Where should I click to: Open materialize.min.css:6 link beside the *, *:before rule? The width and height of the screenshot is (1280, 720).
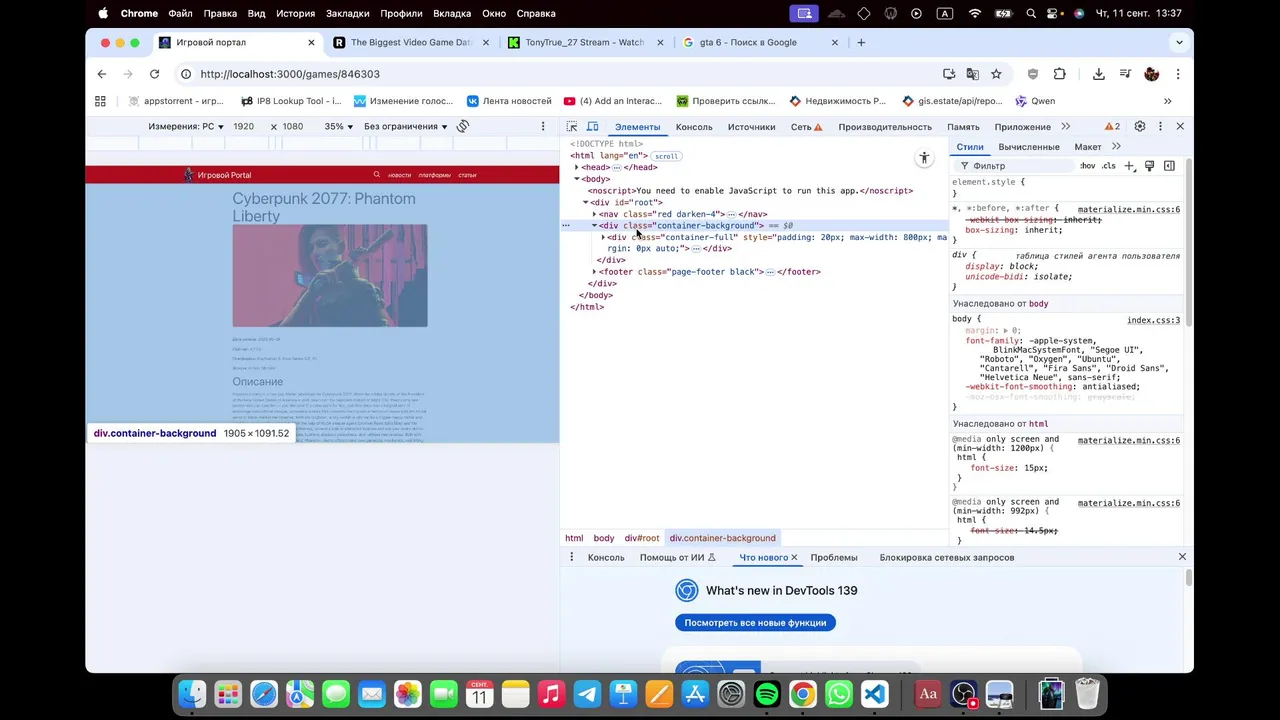point(1128,210)
